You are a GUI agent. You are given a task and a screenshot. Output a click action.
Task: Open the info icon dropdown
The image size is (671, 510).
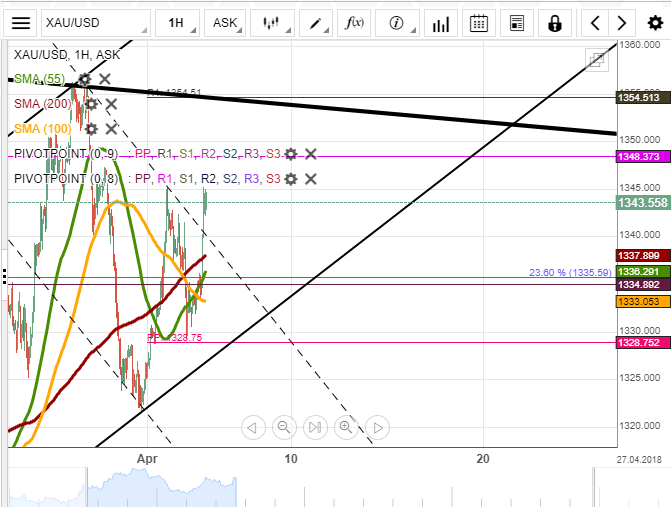click(397, 23)
